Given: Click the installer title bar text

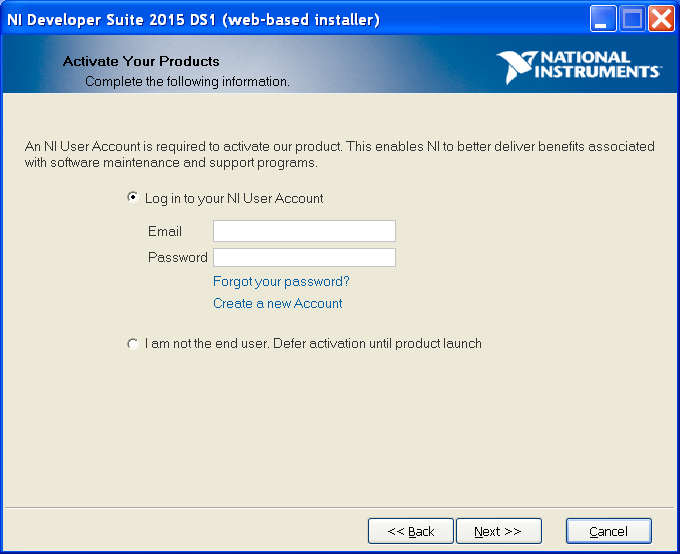Looking at the screenshot, I should tap(193, 19).
